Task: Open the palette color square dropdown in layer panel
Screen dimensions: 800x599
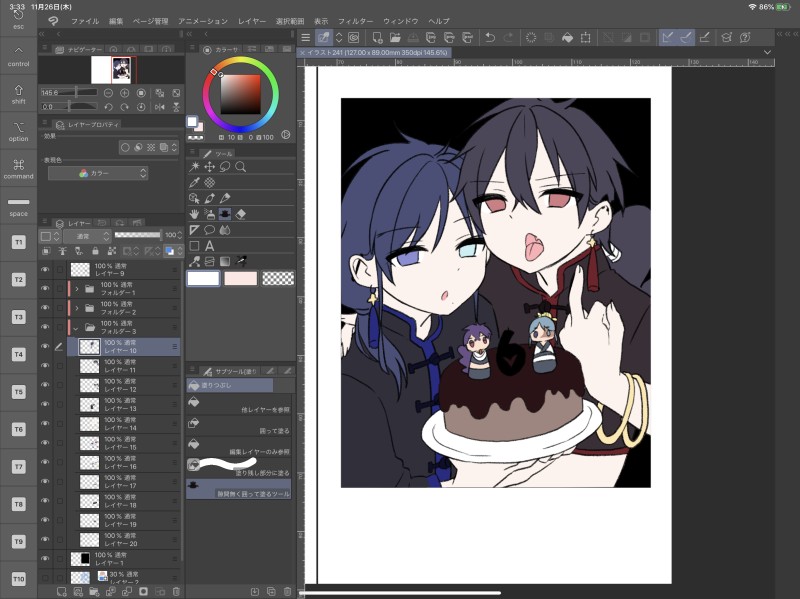Action: pos(50,236)
